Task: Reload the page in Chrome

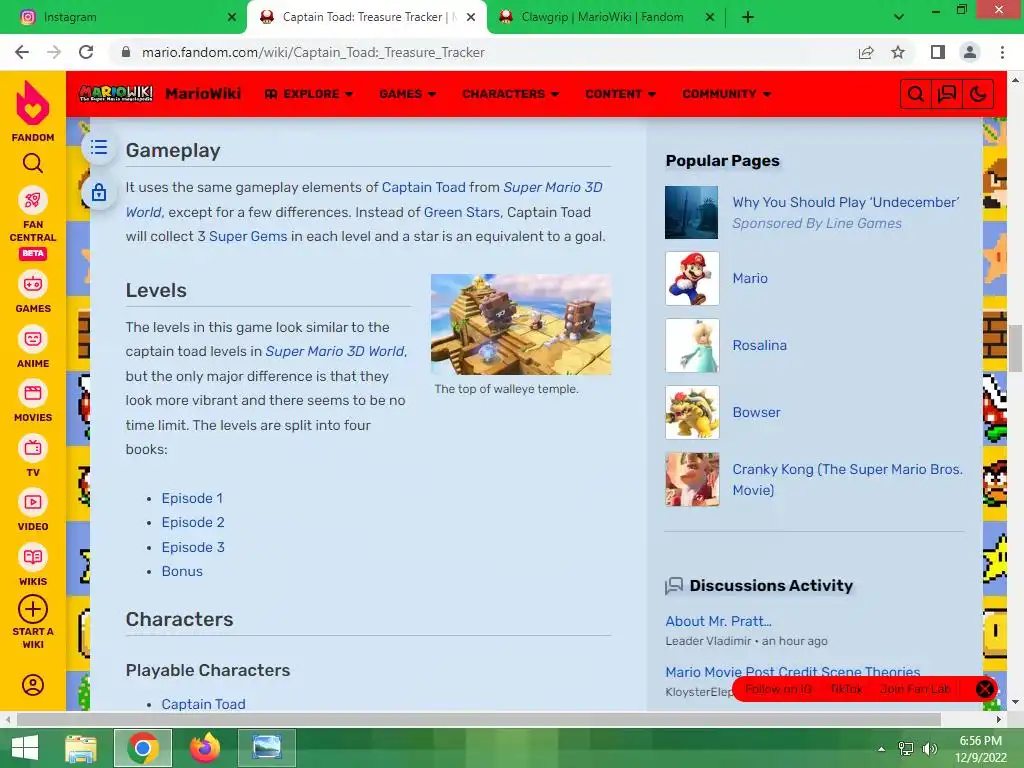Action: 86,52
